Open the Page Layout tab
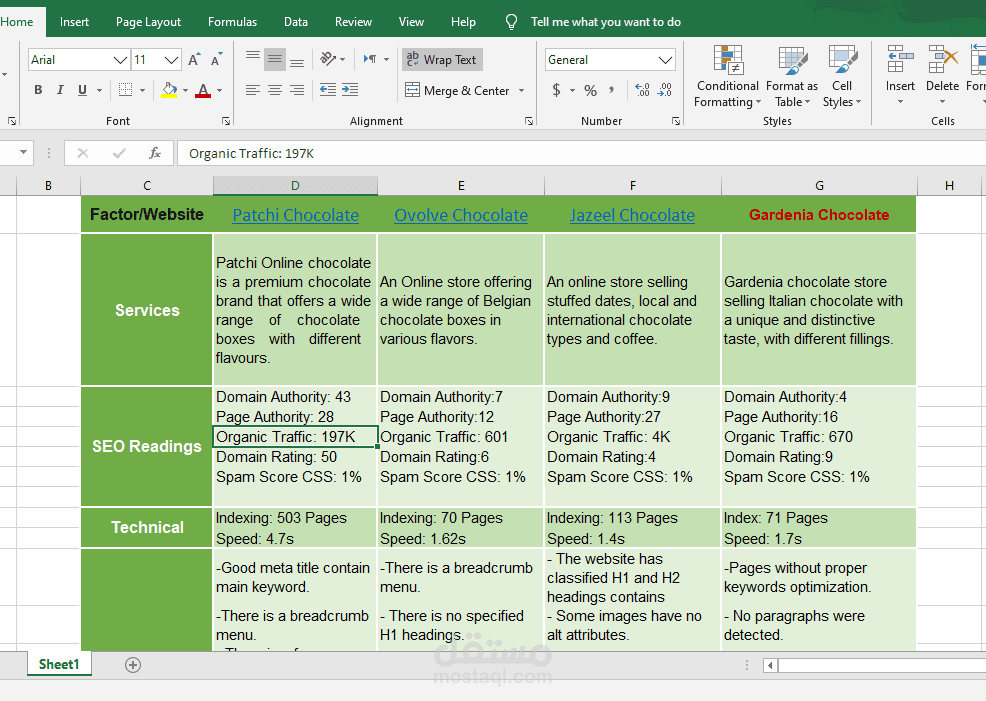This screenshot has width=986, height=701. coord(148,22)
